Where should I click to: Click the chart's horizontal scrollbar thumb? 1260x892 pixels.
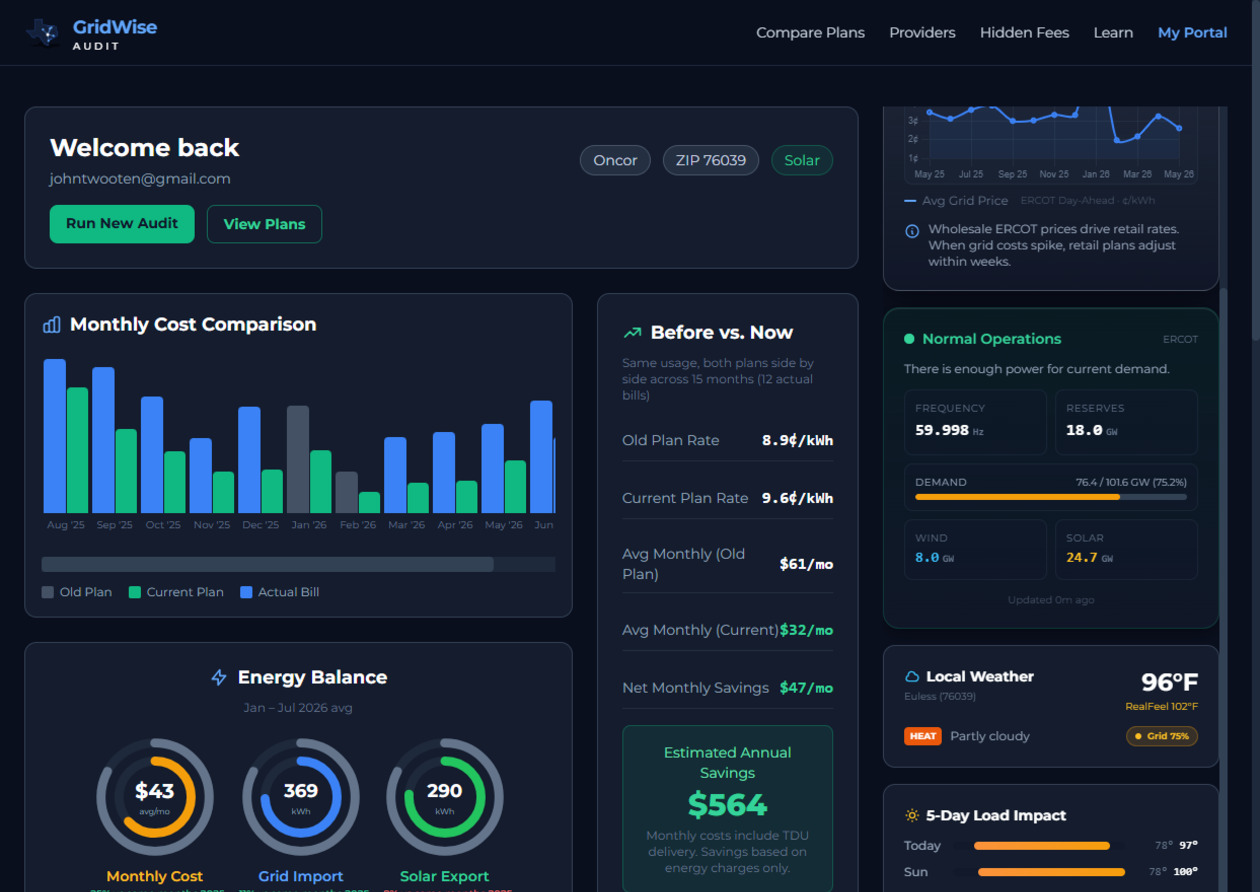268,564
